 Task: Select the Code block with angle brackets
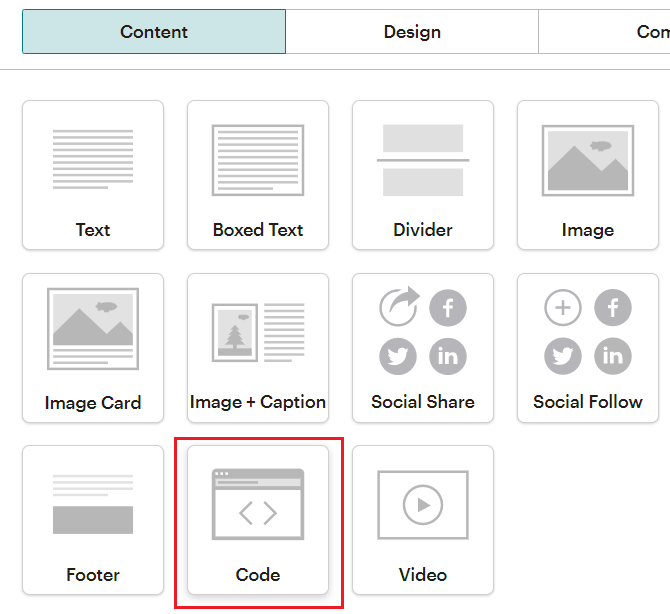coord(257,514)
